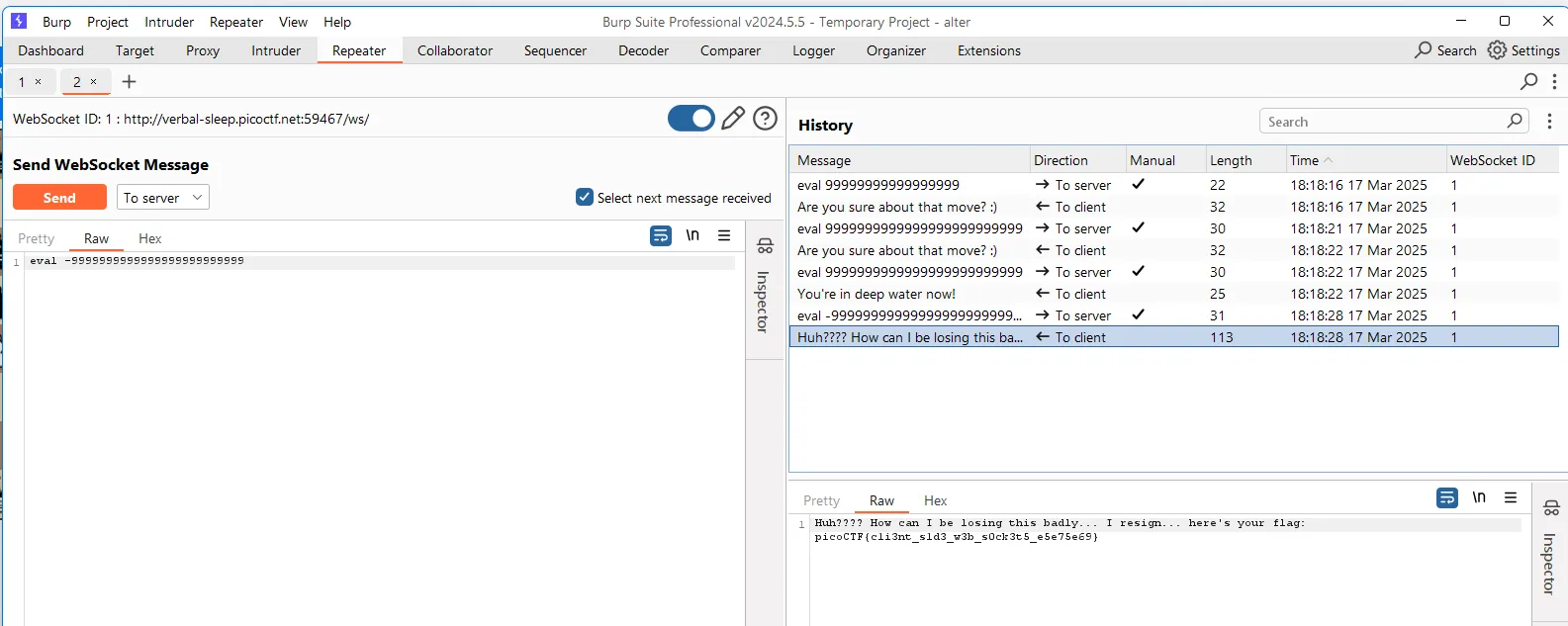Screen dimensions: 1568x626
Task: Open the History panel options menu
Action: [x=1549, y=121]
